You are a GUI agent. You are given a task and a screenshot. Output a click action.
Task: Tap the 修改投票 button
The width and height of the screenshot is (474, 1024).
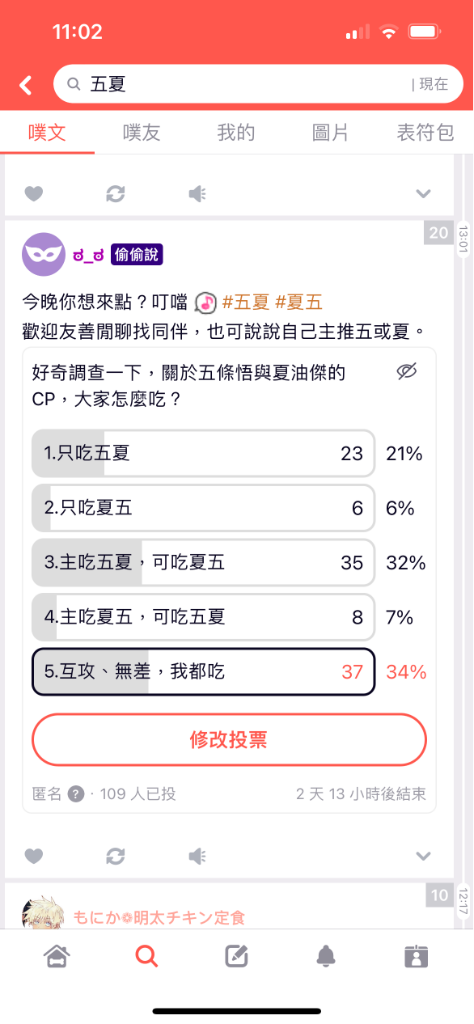click(229, 739)
